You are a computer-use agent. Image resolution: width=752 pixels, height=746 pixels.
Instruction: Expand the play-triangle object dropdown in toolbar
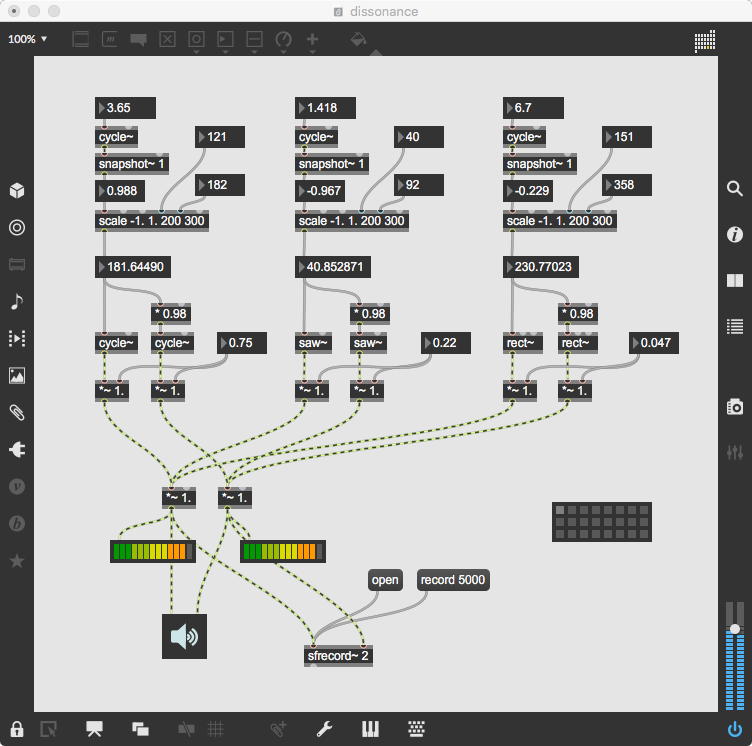click(225, 52)
